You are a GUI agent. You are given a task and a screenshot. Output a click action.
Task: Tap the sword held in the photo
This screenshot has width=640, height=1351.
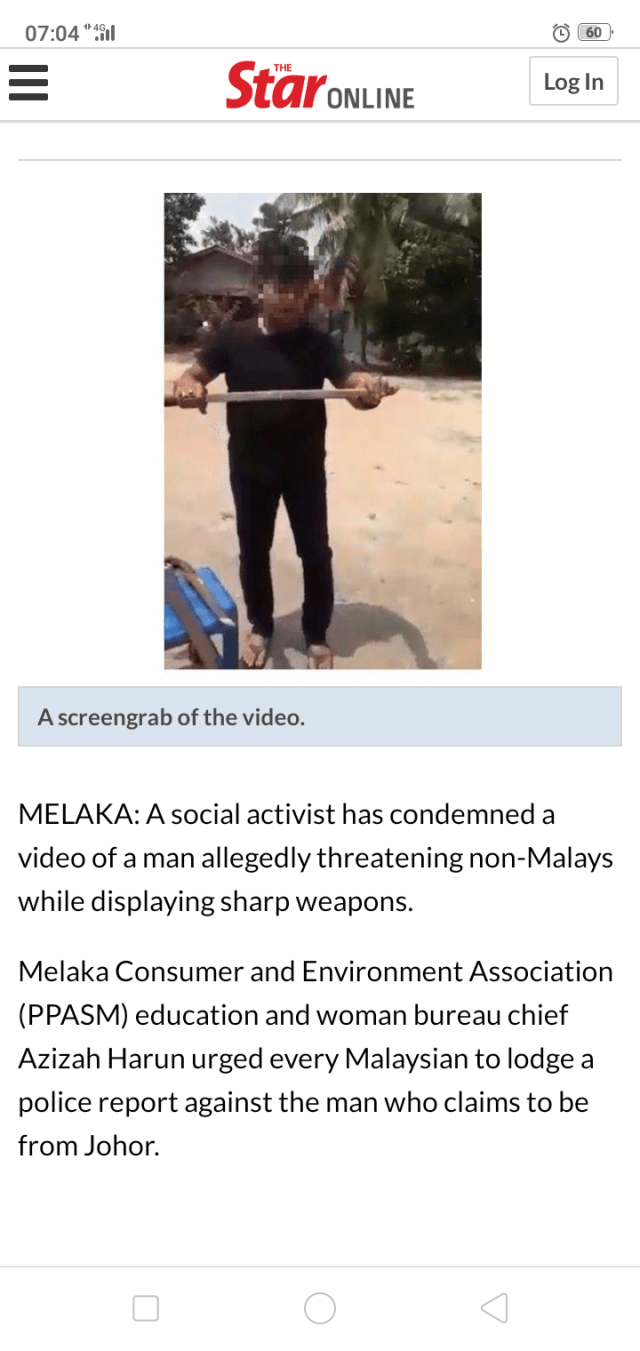pyautogui.click(x=282, y=396)
